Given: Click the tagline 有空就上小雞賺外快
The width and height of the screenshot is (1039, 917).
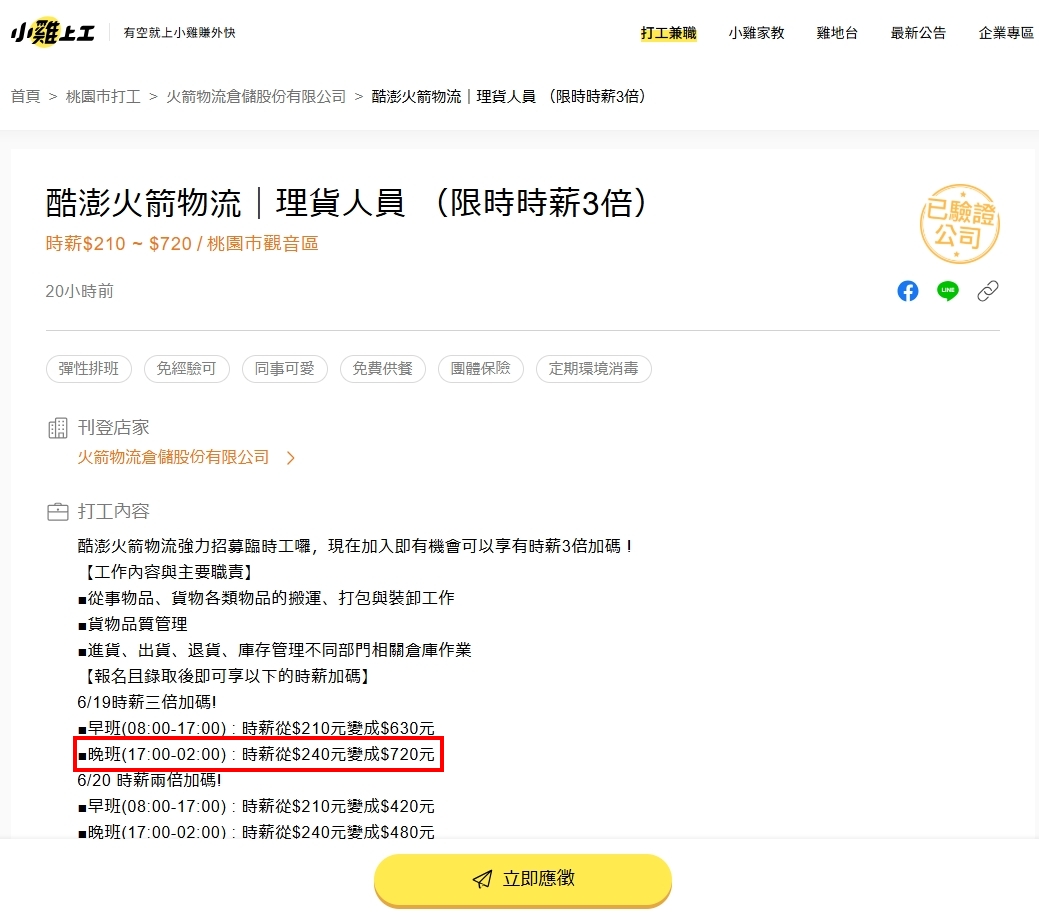Looking at the screenshot, I should coord(180,32).
